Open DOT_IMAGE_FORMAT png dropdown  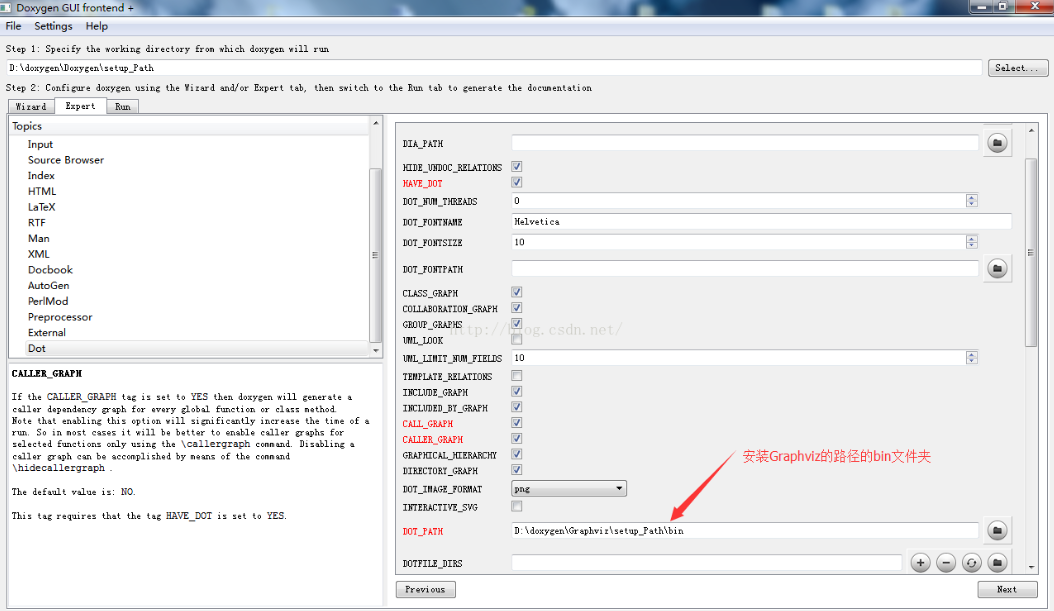(569, 489)
